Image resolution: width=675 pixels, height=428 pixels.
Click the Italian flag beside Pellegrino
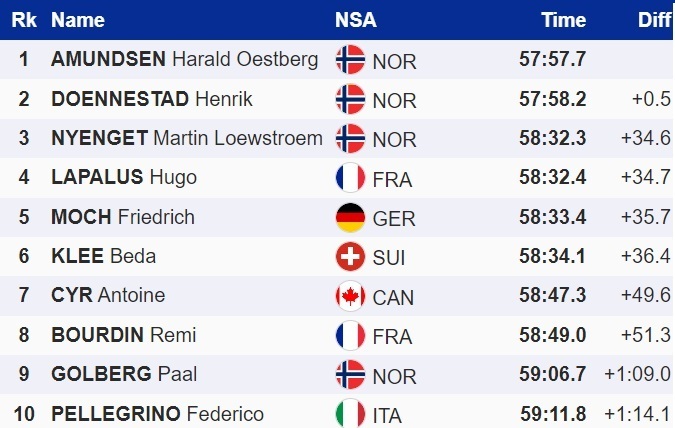click(350, 413)
